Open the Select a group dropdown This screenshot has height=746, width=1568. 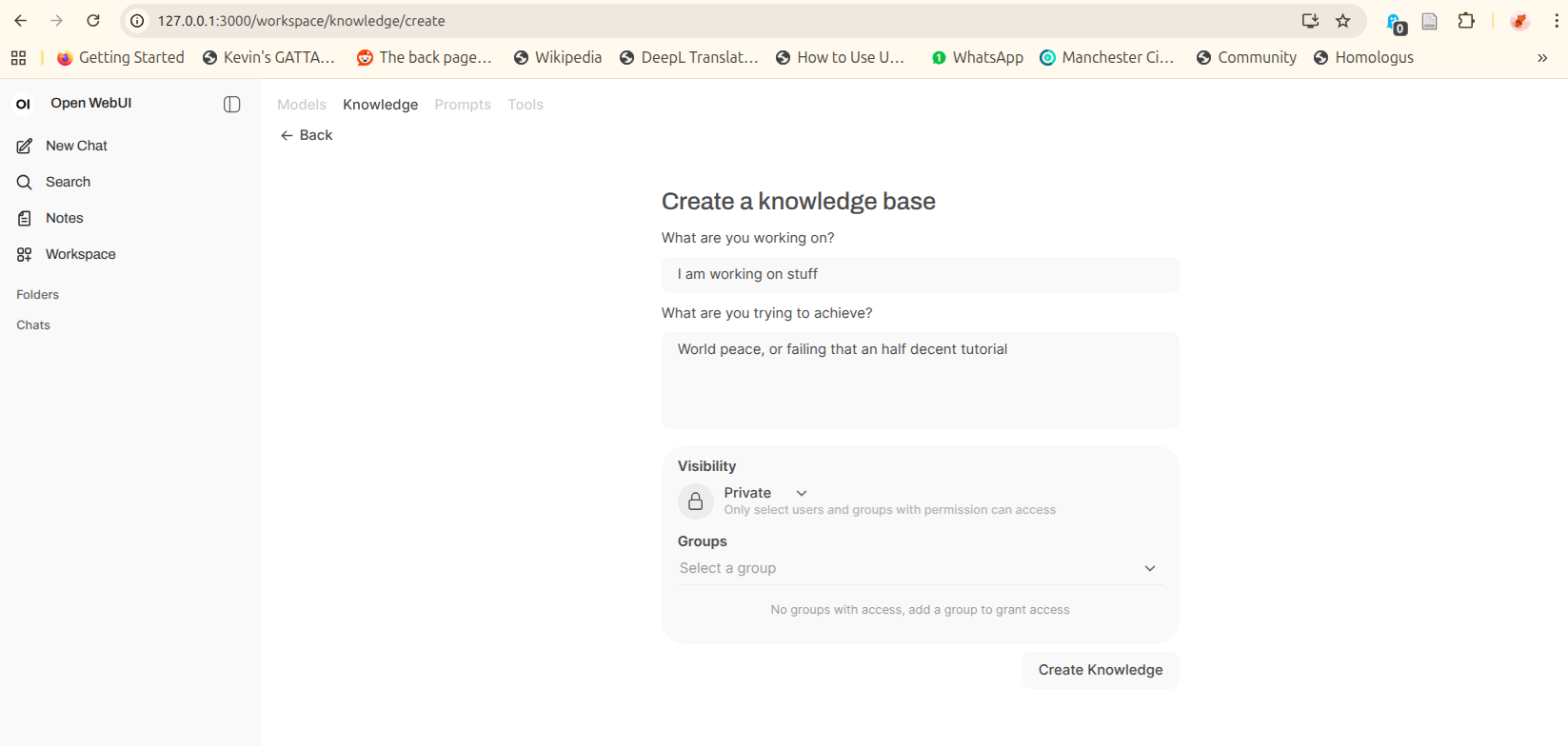(x=919, y=568)
